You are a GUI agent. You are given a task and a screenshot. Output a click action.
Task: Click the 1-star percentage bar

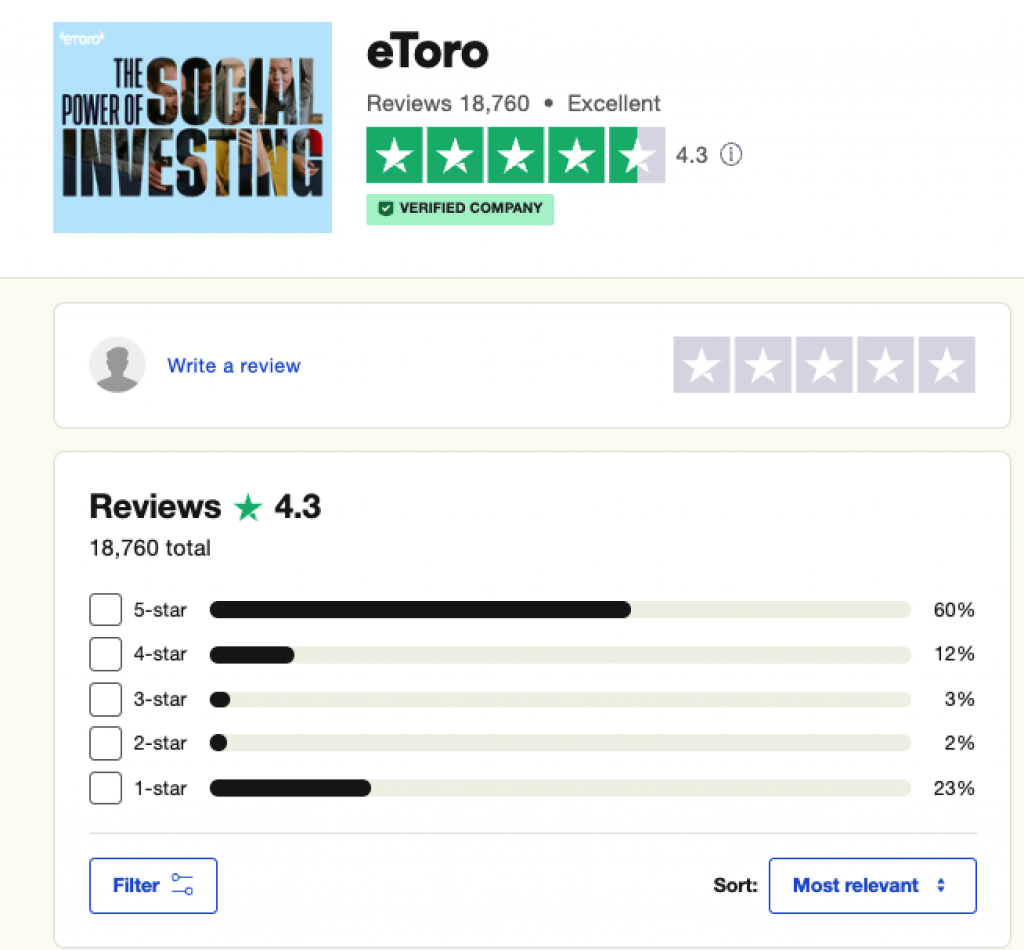pos(560,788)
